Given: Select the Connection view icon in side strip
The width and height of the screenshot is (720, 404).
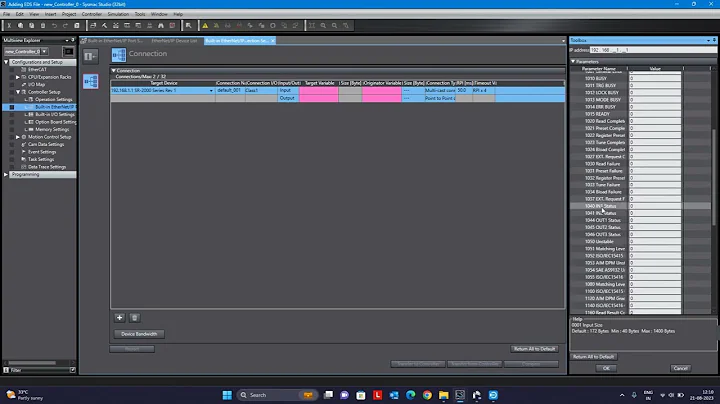Looking at the screenshot, I should tap(90, 81).
